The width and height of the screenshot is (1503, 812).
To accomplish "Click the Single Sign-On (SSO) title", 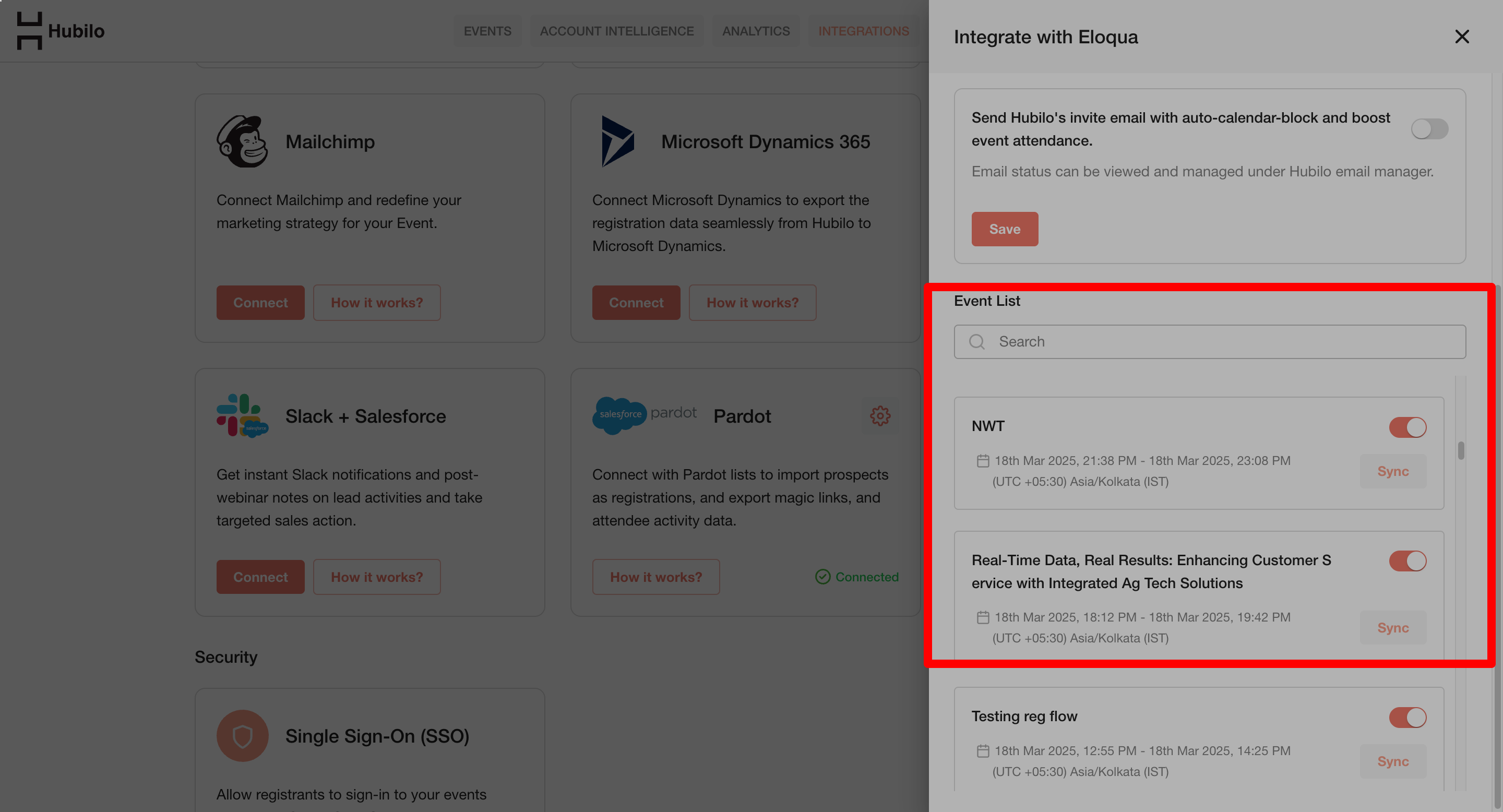I will point(377,736).
